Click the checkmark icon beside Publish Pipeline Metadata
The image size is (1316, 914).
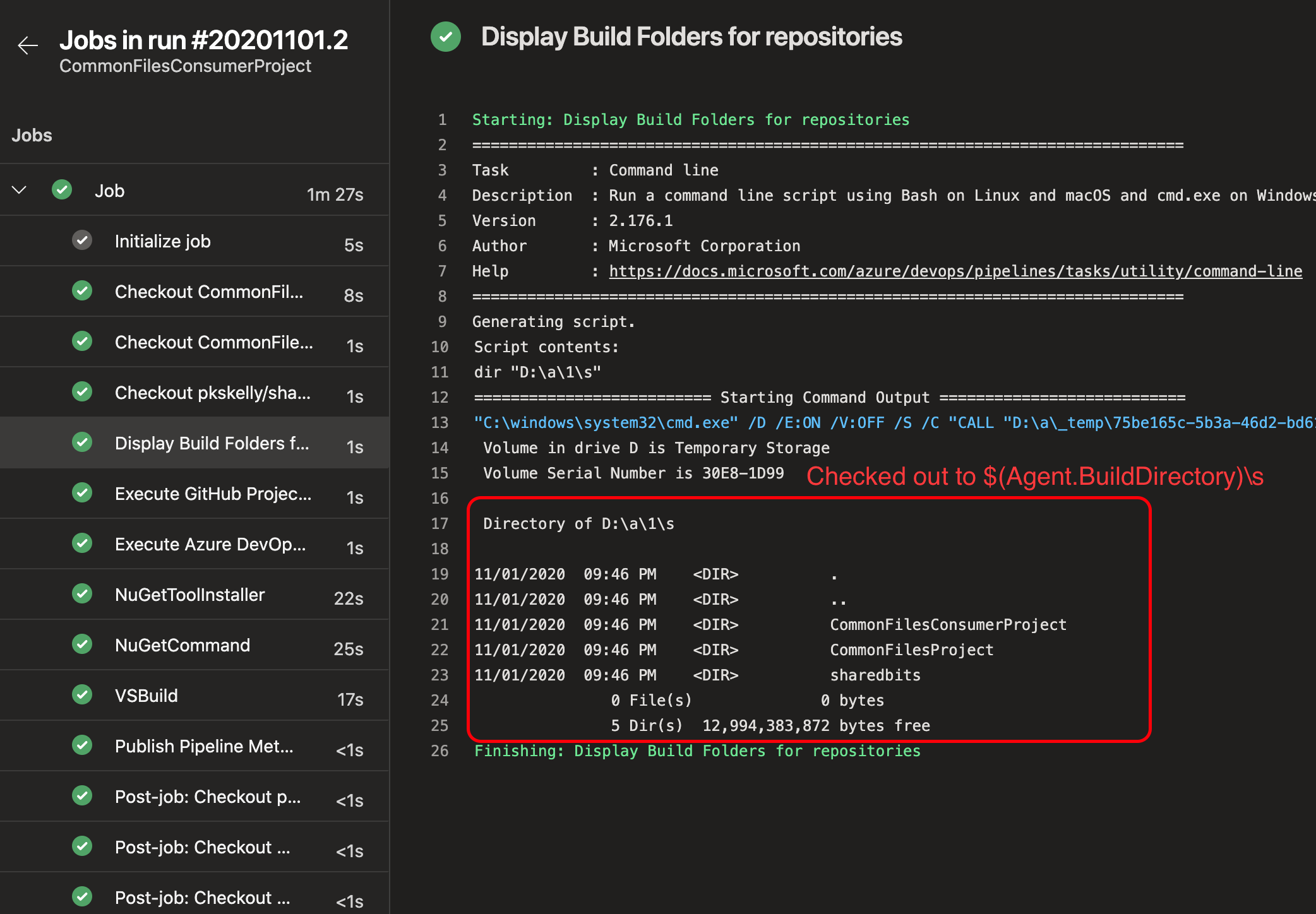(x=82, y=745)
